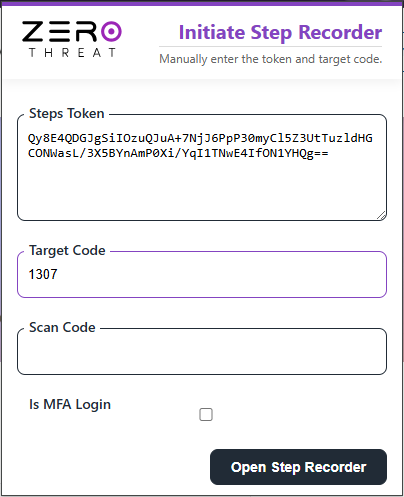Click the Is MFA Login label
Screen dimensions: 404x497
[x=70, y=404]
